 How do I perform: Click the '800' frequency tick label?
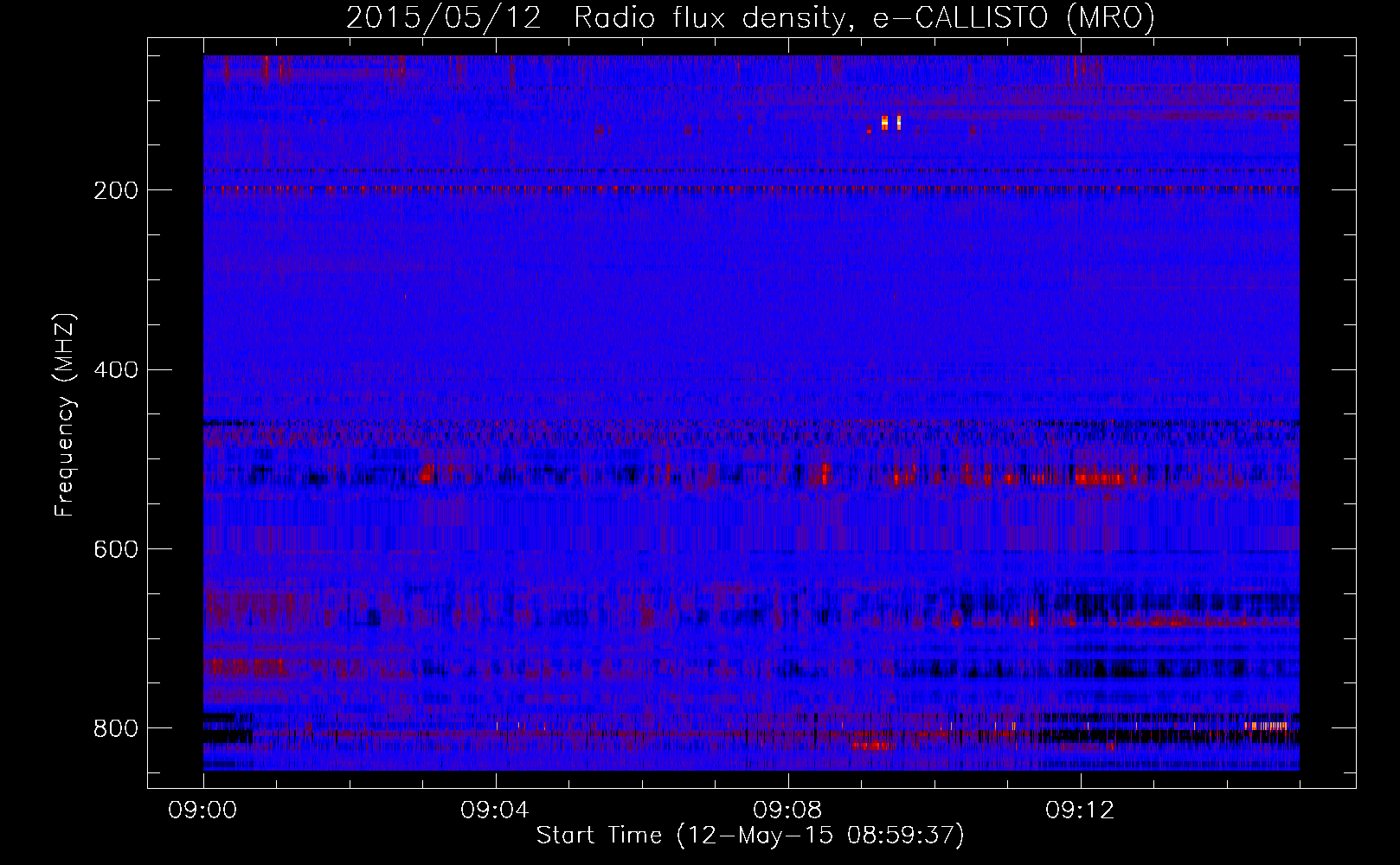(x=116, y=728)
